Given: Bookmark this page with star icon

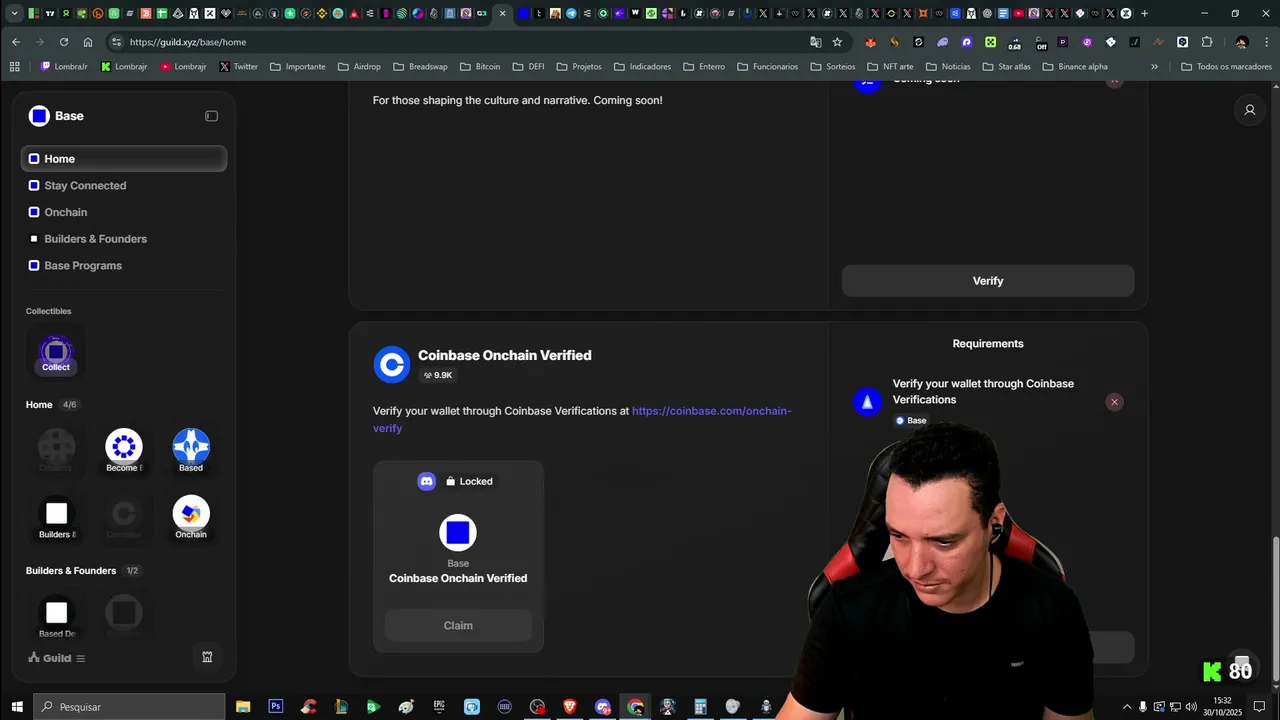Looking at the screenshot, I should click(837, 42).
